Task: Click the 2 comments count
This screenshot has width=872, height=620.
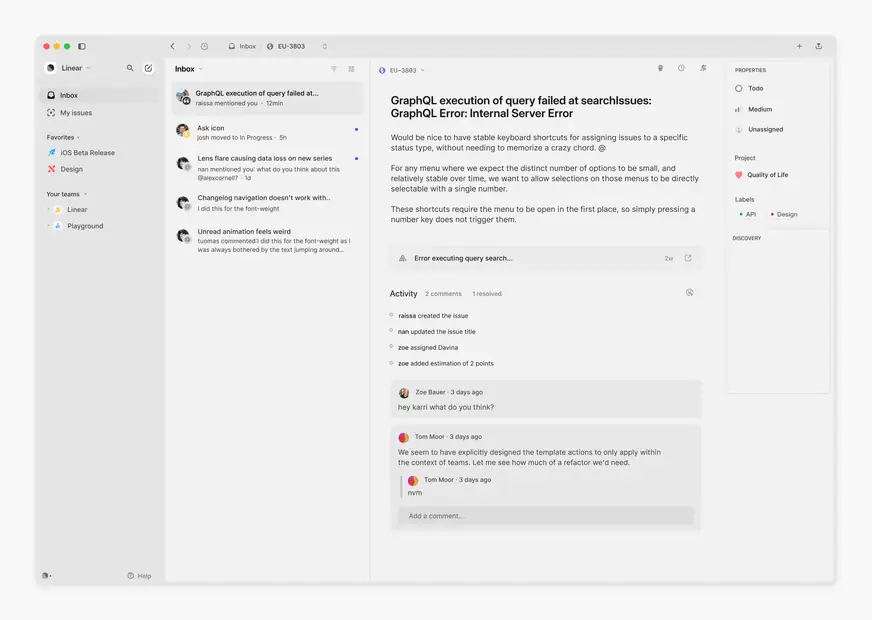Action: (443, 294)
